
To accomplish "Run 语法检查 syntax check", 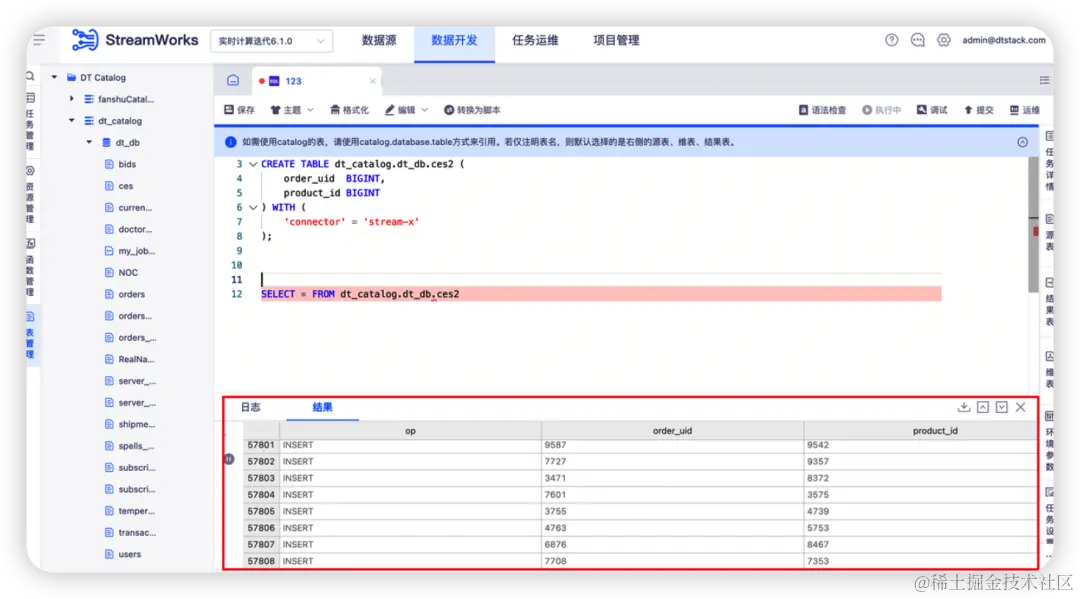I will tap(822, 109).
